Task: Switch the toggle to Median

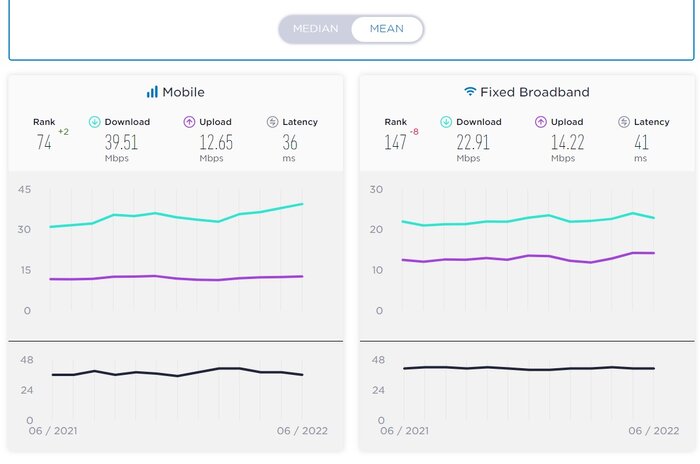Action: click(x=315, y=29)
